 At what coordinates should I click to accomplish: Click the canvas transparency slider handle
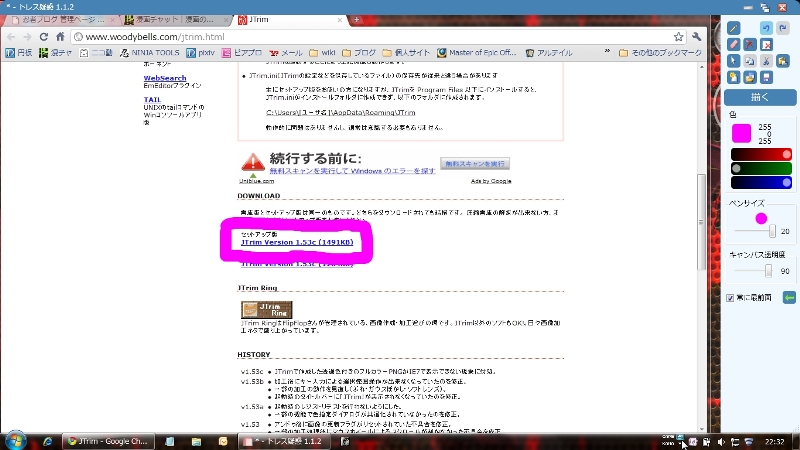(768, 271)
